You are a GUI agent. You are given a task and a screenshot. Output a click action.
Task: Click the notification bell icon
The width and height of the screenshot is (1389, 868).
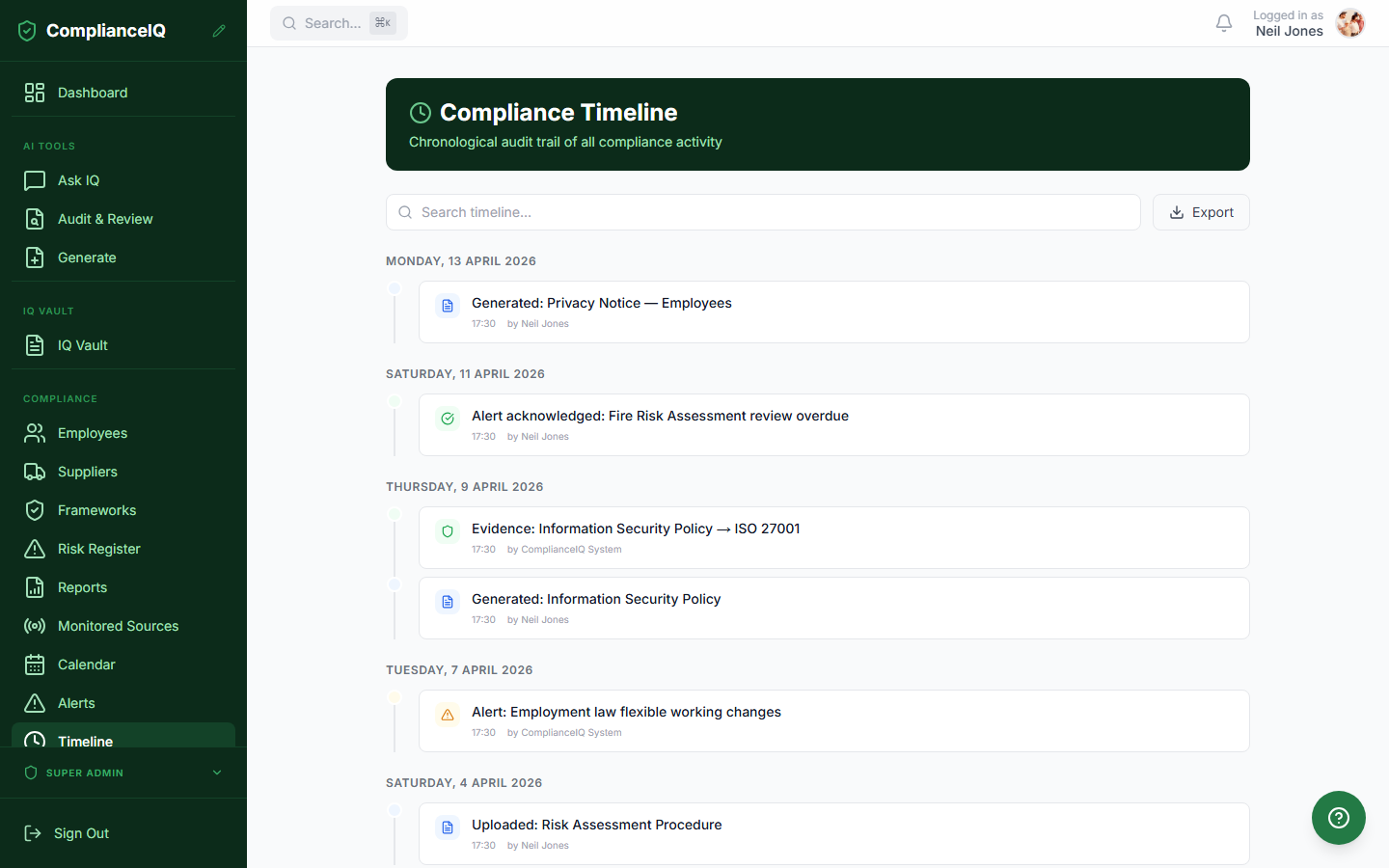(x=1223, y=23)
